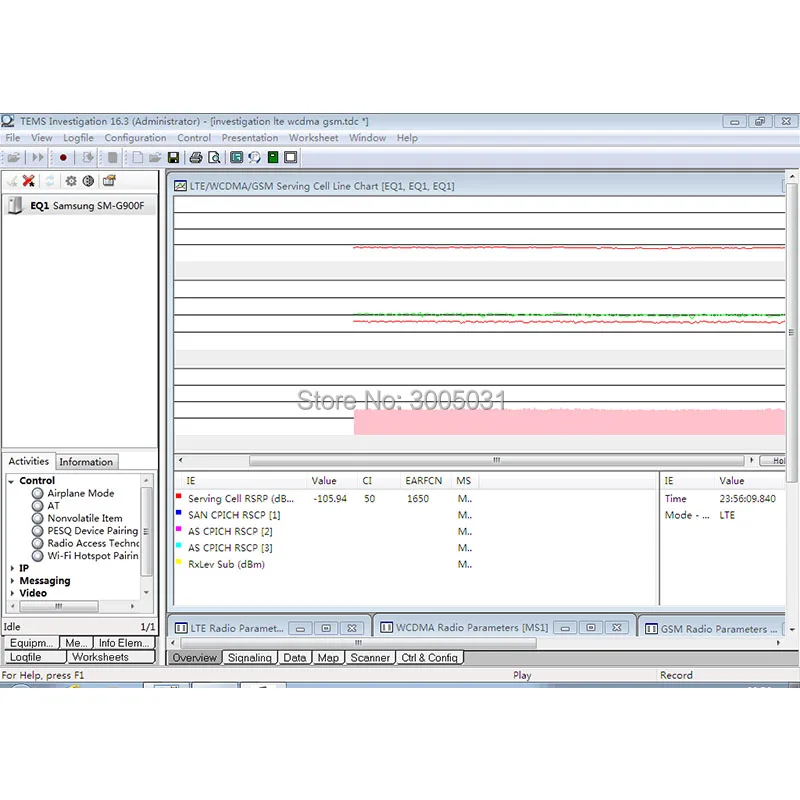Click the Activities list down scroll arrow
Viewport: 800px width, 800px height.
click(146, 592)
